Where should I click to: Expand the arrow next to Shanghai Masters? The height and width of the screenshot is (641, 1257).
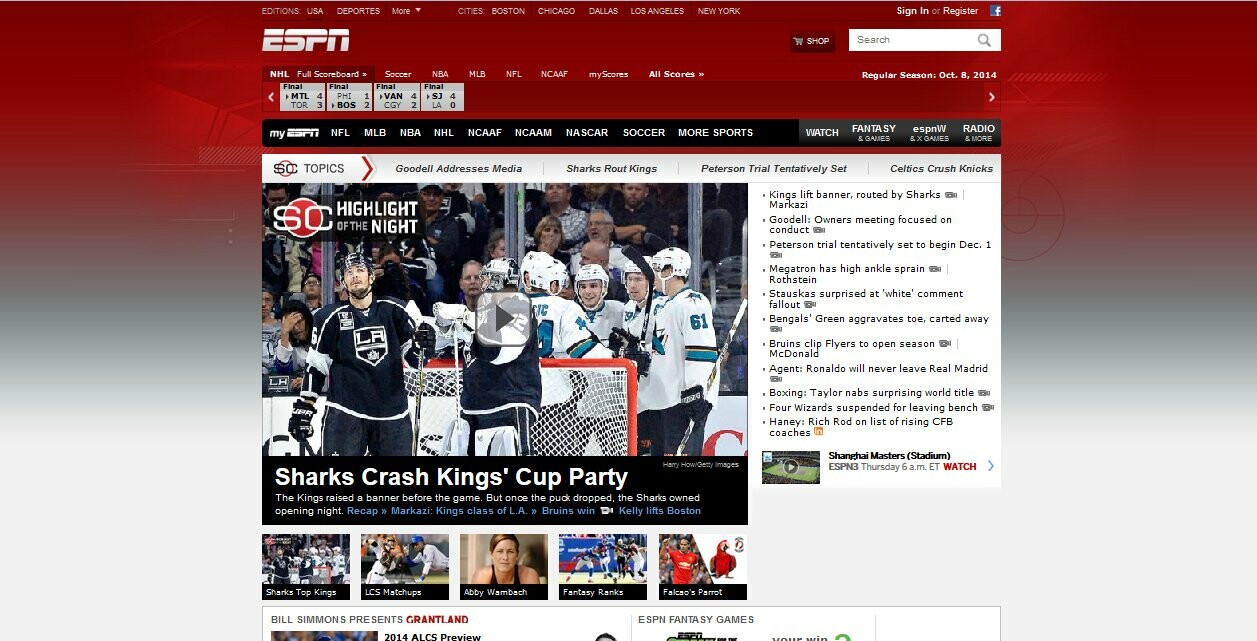click(x=990, y=466)
